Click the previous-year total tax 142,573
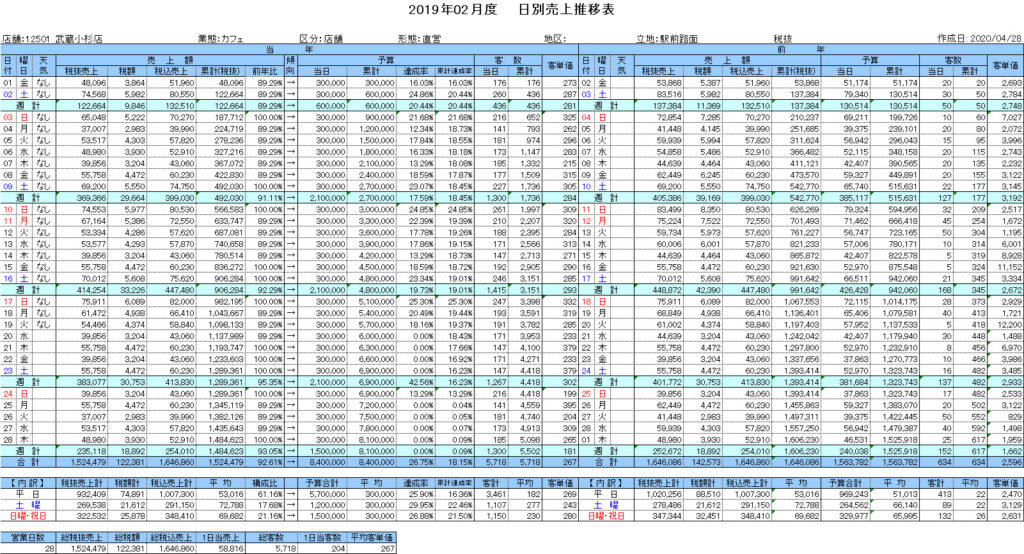The image size is (1024, 554). 707,463
